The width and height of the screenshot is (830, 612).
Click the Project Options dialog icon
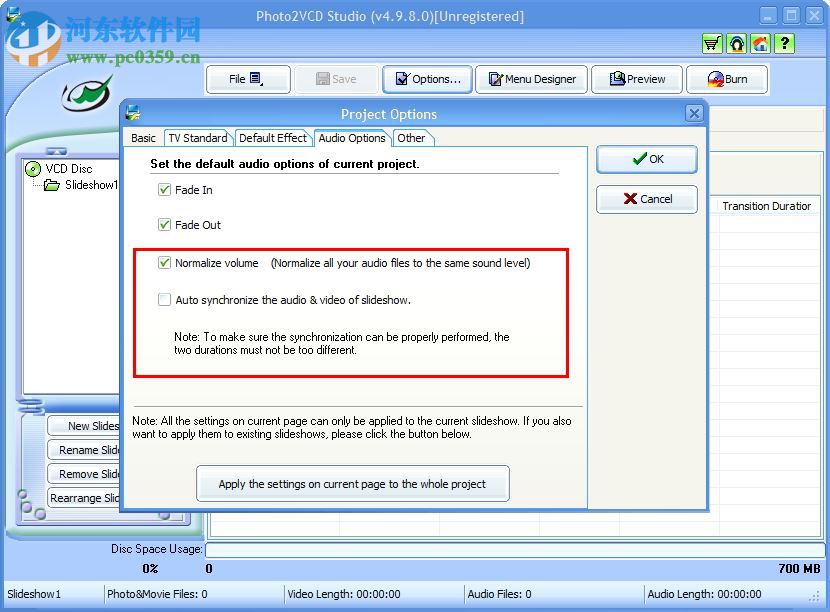[133, 113]
